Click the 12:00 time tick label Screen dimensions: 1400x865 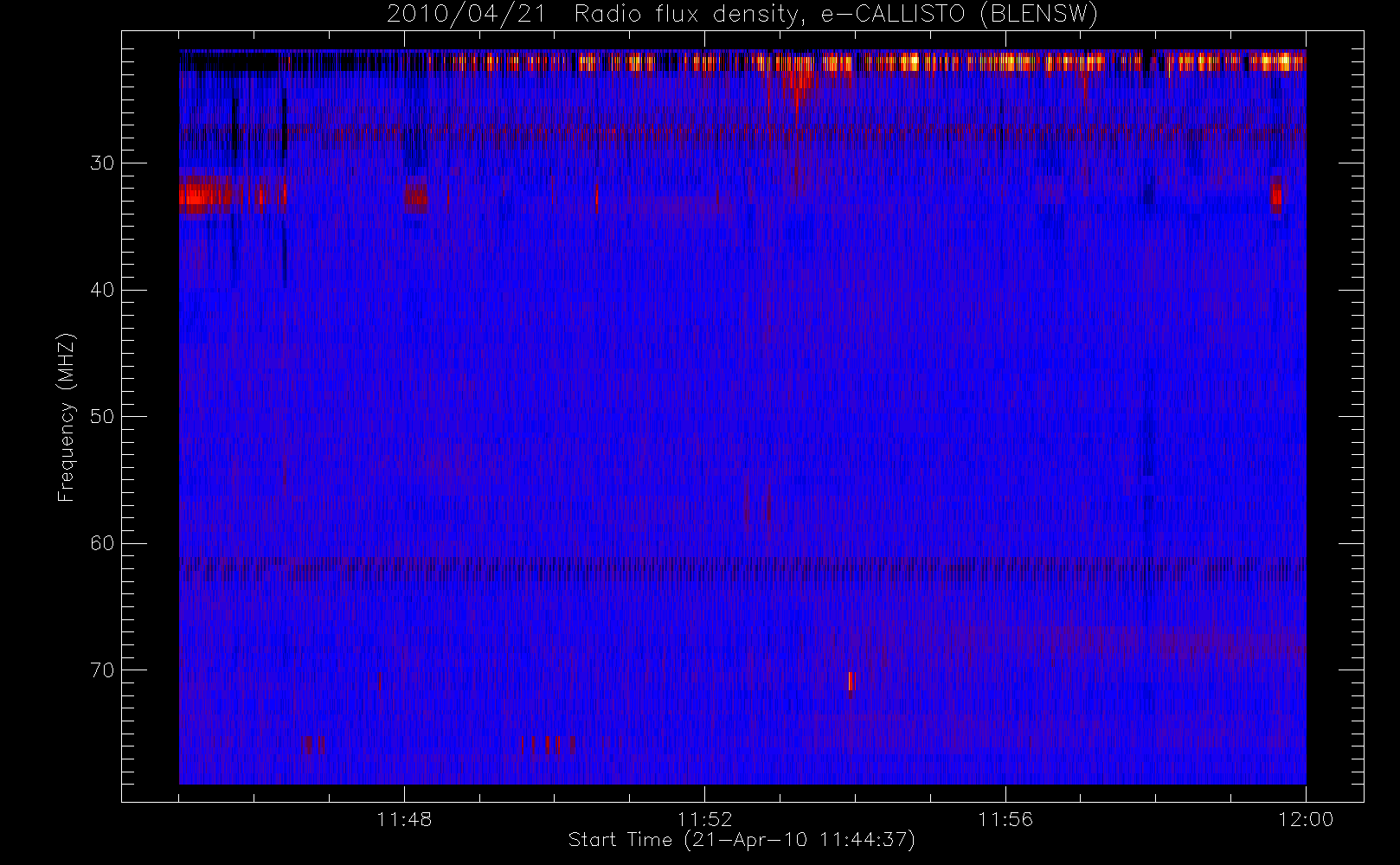(x=1306, y=818)
